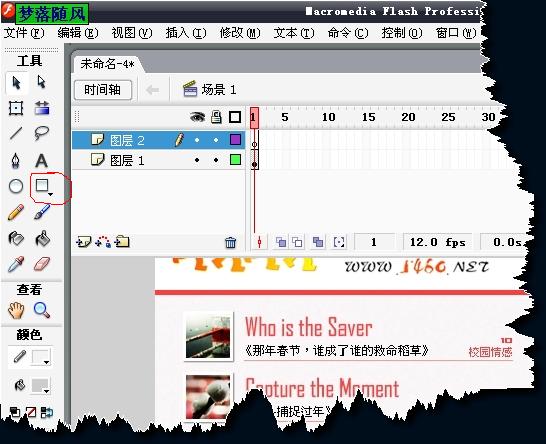The width and height of the screenshot is (546, 444).
Task: Click frame 10 on the timeline ruler
Action: point(328,117)
